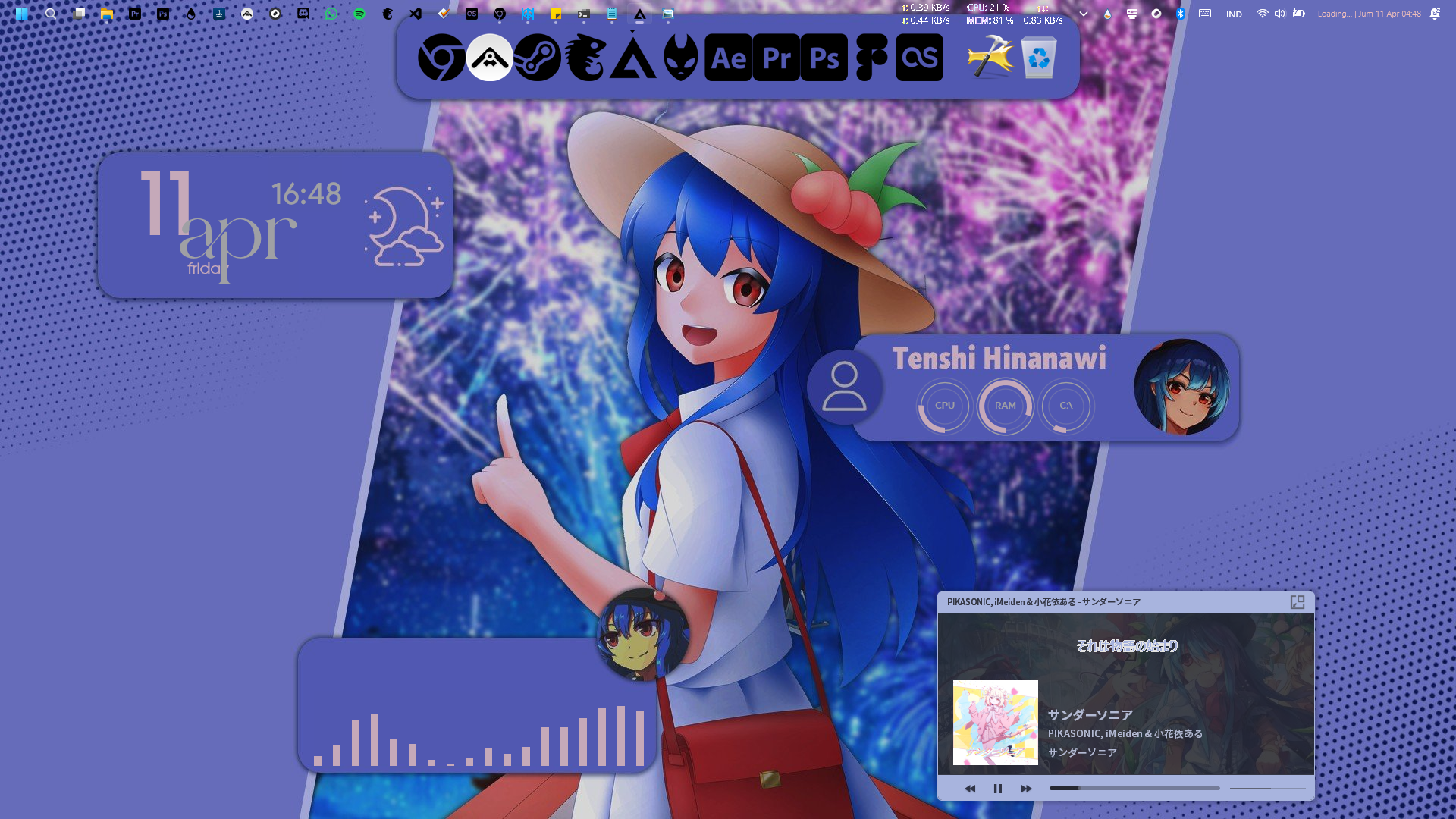
Task: Open the taskbar clock showing Jum 11 Apr
Action: coord(1369,14)
